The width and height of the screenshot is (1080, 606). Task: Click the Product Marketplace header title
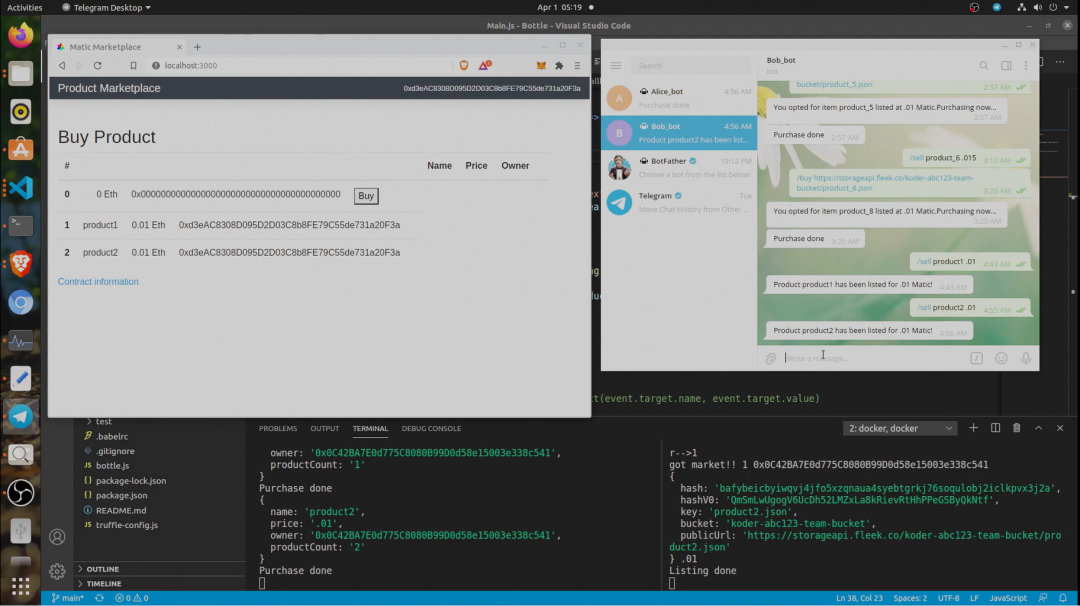[109, 88]
